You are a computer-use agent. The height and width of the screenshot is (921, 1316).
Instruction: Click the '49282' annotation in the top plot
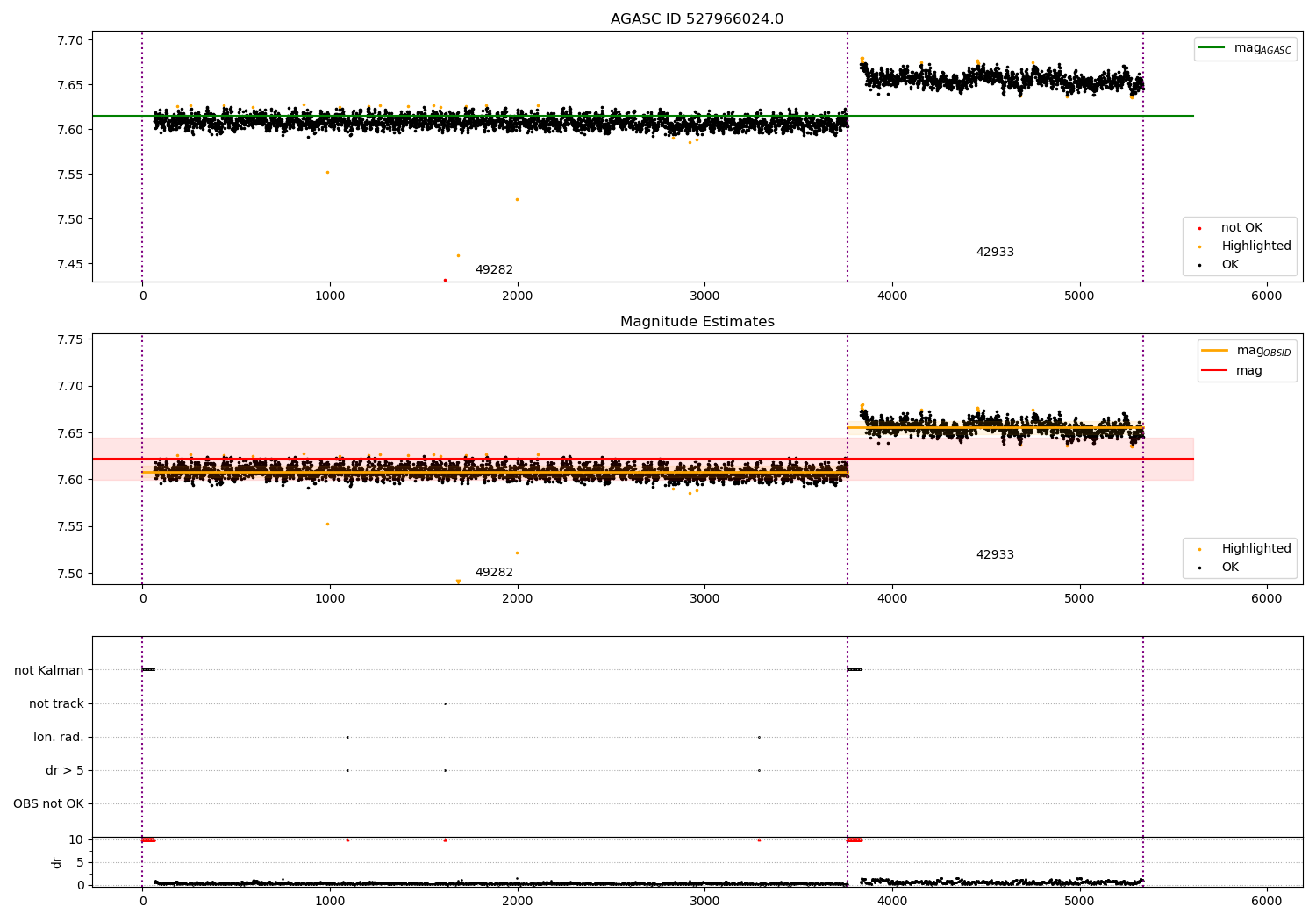[x=494, y=270]
